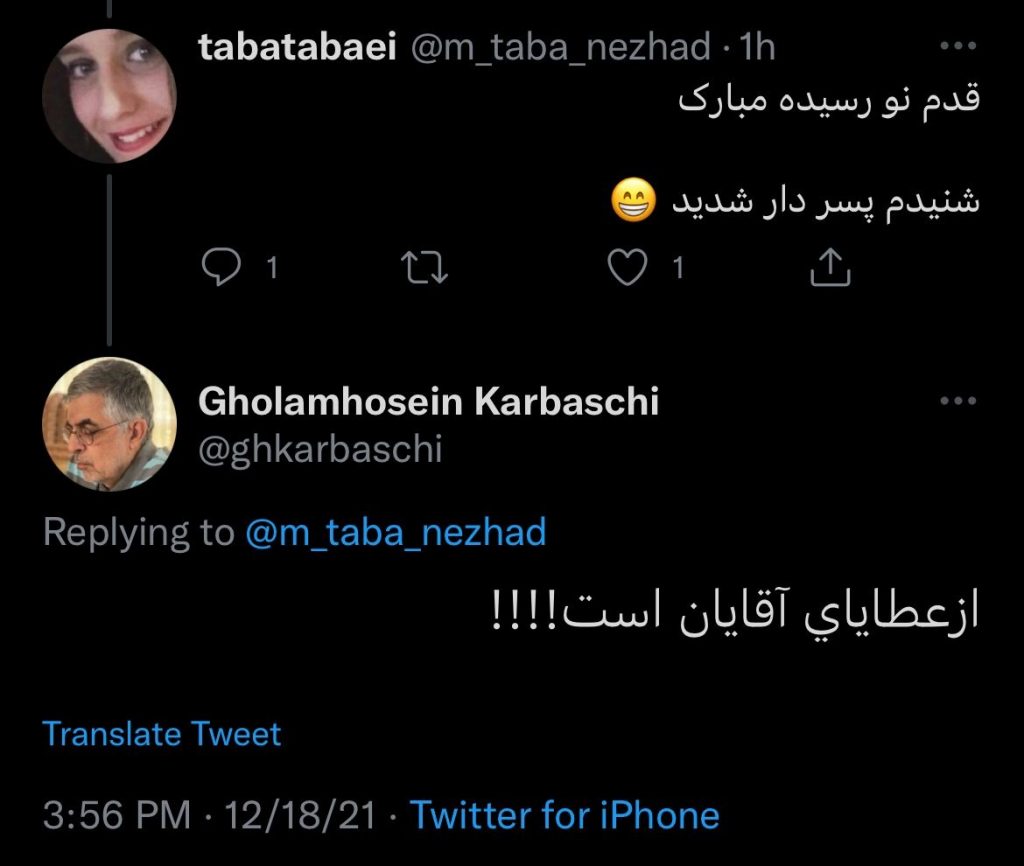Image resolution: width=1024 pixels, height=866 pixels.
Task: Select Karbaschi's Persian reply text
Action: point(735,612)
